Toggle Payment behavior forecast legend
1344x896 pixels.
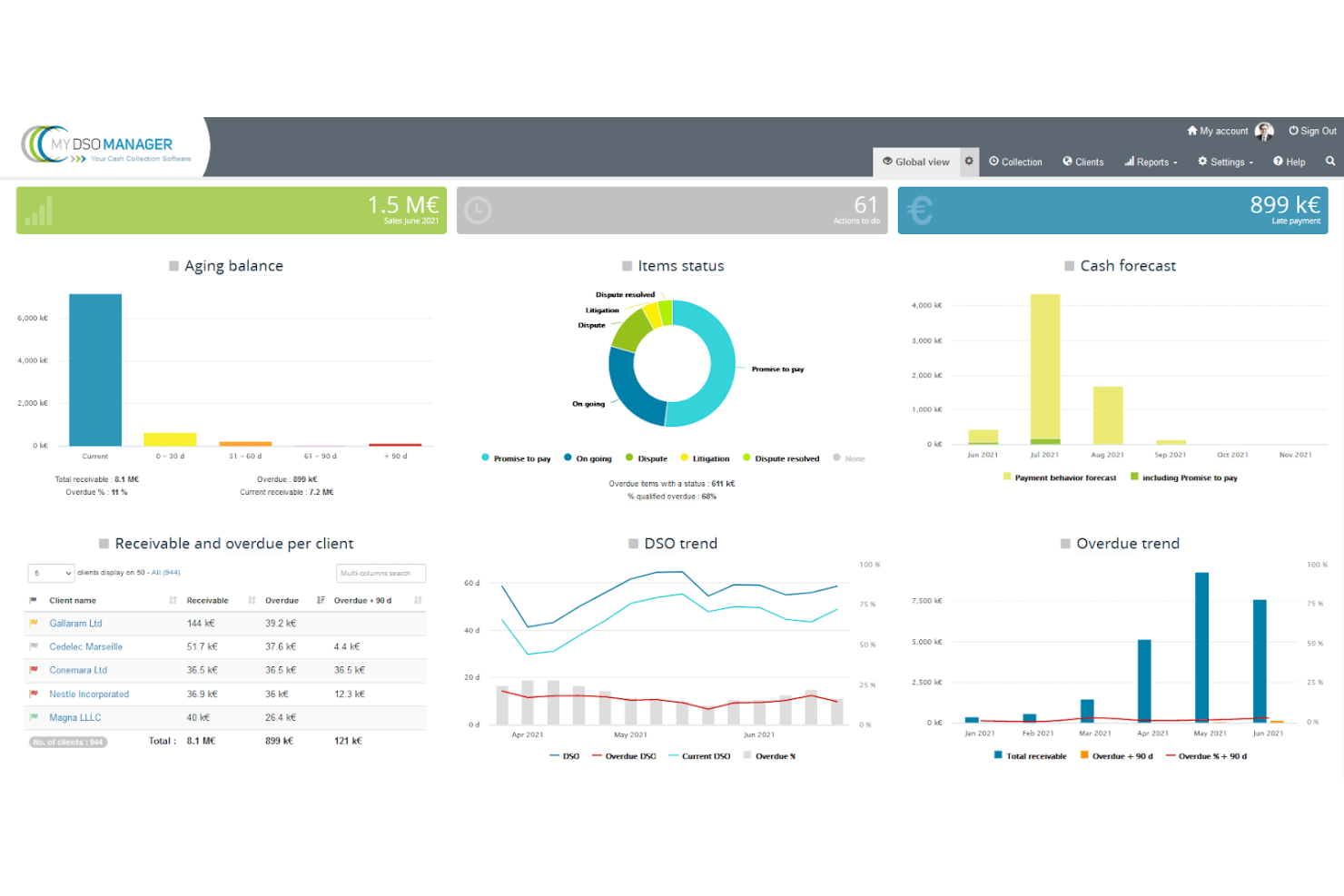click(x=1060, y=478)
